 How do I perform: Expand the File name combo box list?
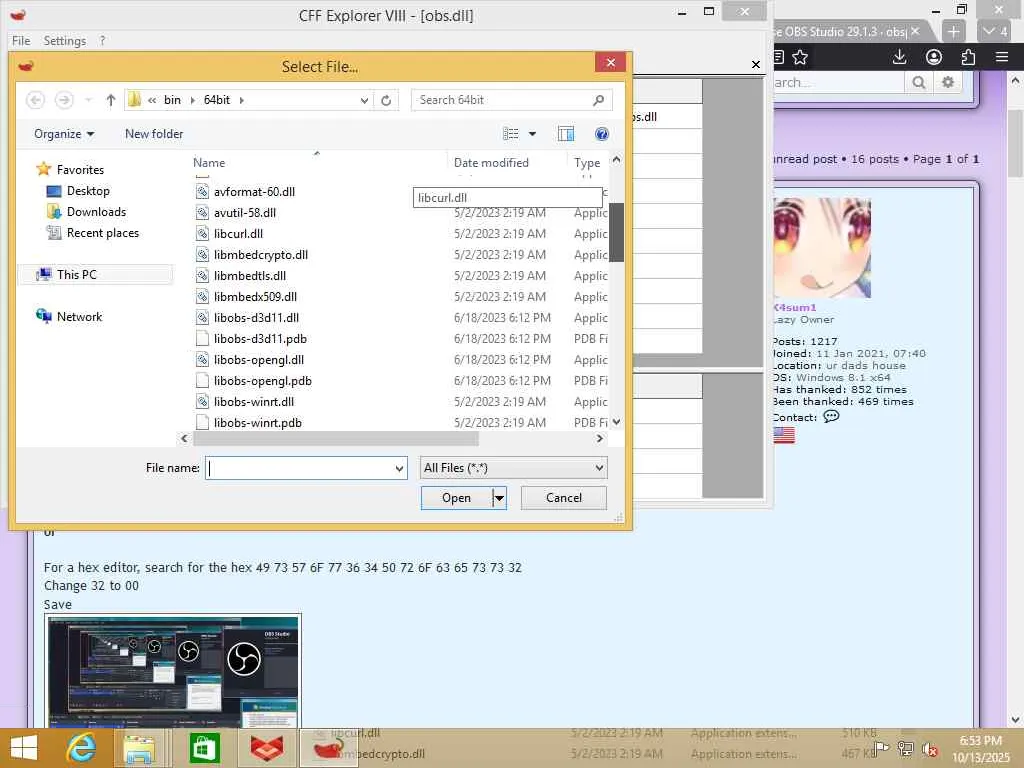coord(398,468)
